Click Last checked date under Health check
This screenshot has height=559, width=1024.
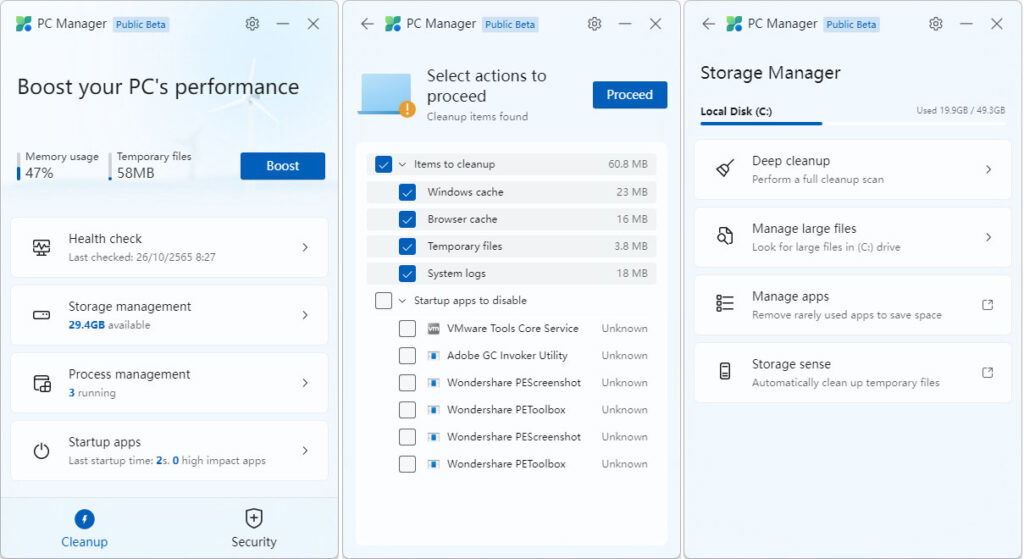pyautogui.click(x=142, y=257)
